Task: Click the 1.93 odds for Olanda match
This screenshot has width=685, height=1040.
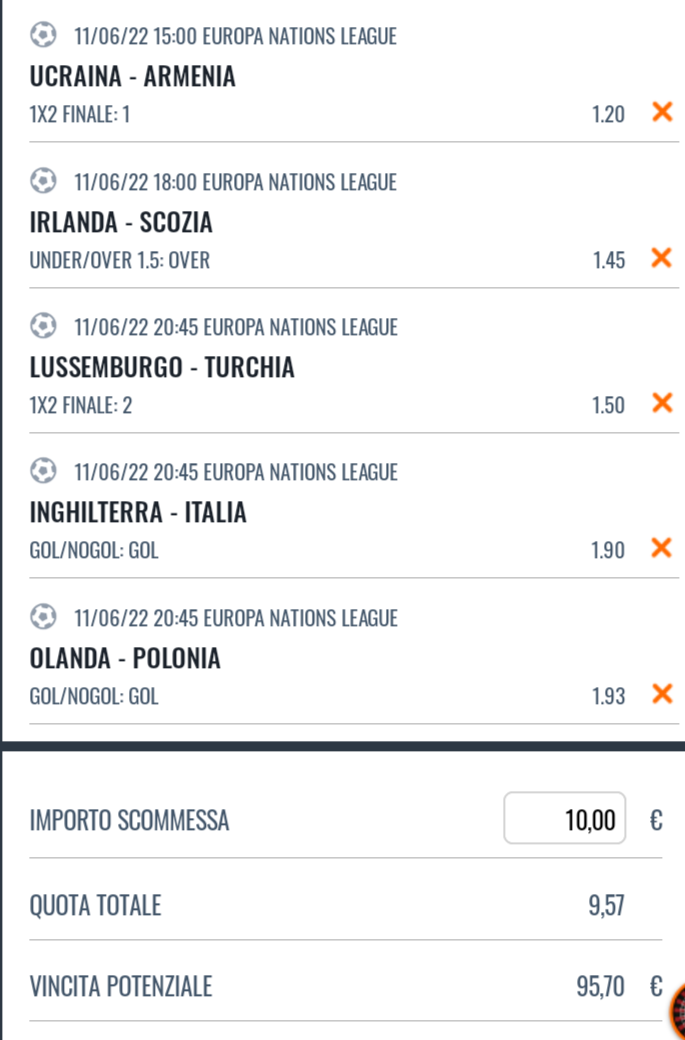Action: (608, 696)
